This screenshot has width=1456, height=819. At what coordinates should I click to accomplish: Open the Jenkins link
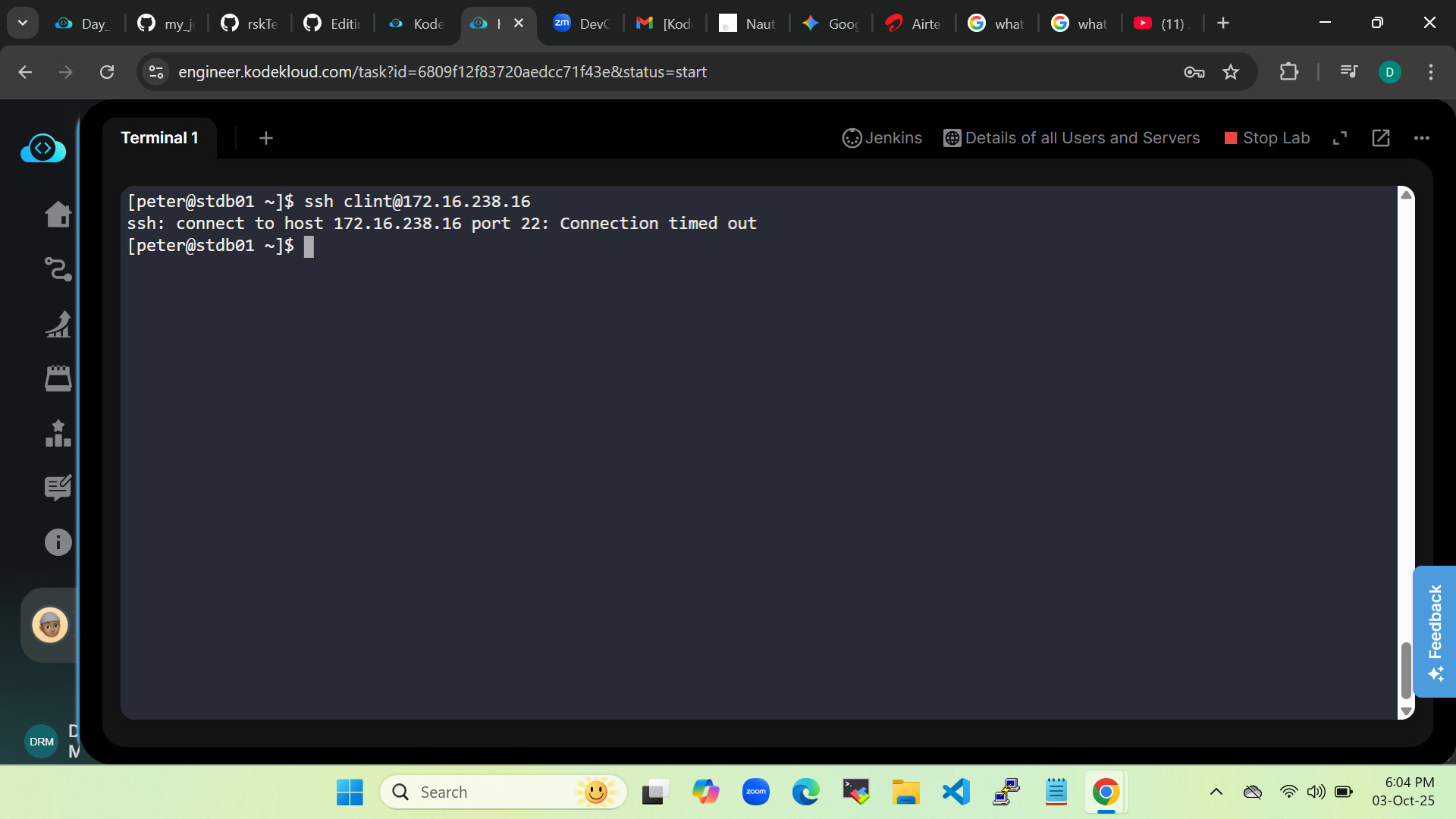(882, 138)
